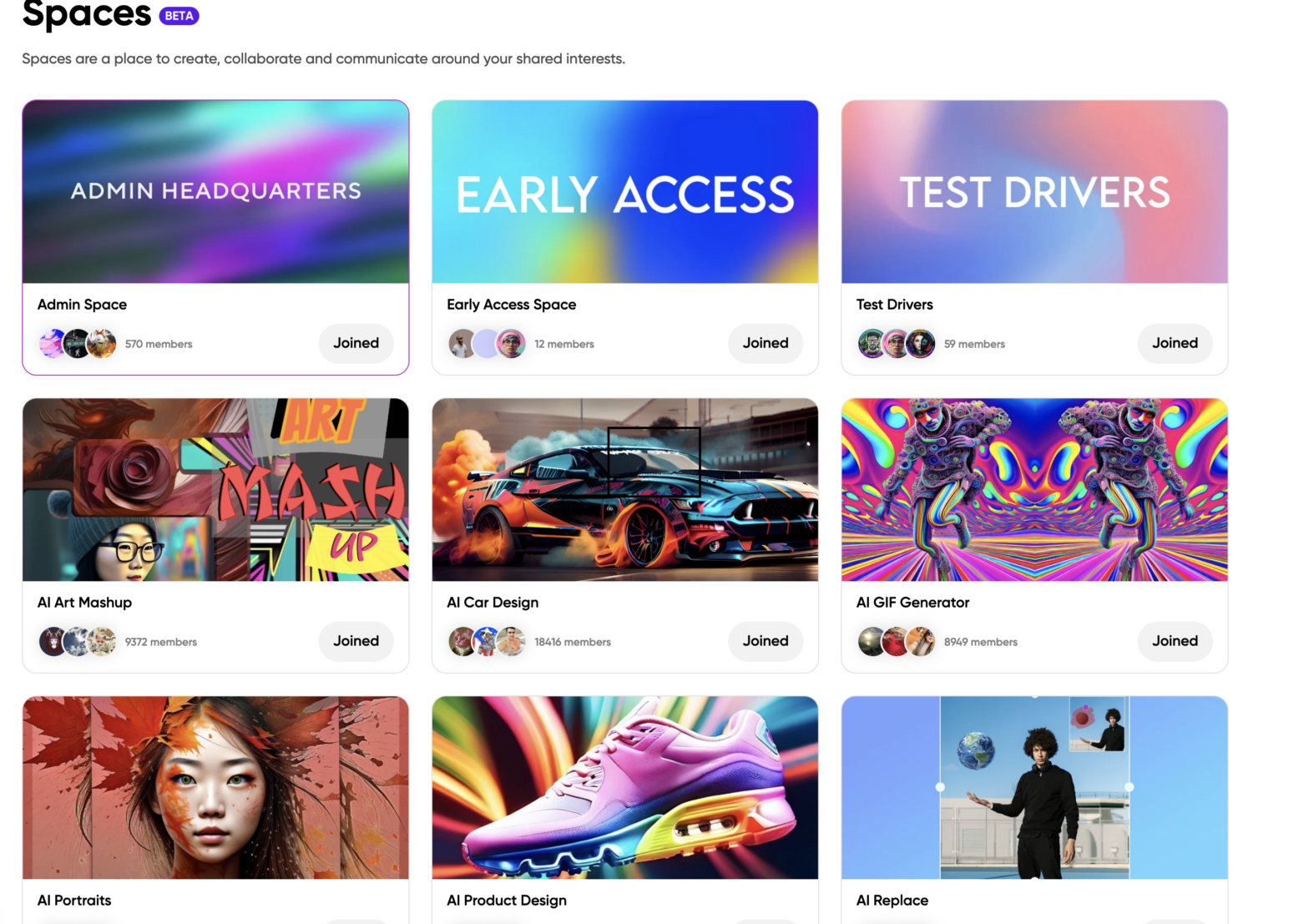Click Joined button on AI Car Design
Viewport: 1309px width, 924px height.
(x=766, y=641)
